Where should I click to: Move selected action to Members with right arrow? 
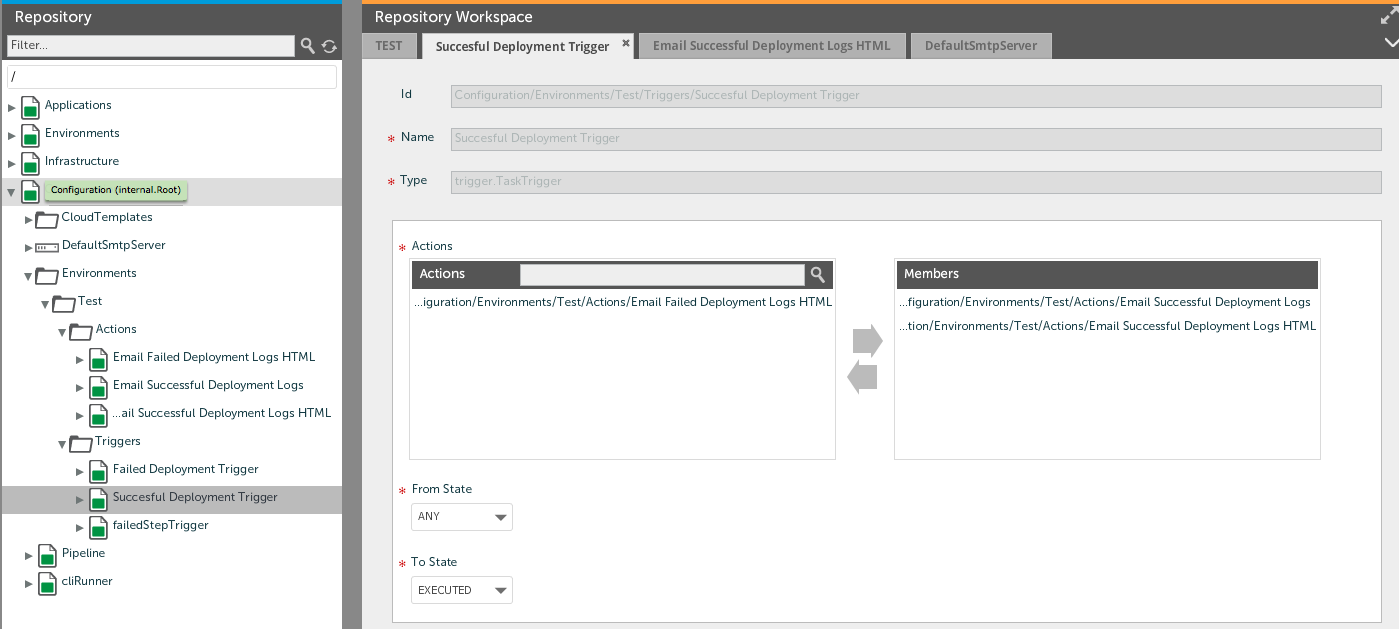click(x=867, y=341)
